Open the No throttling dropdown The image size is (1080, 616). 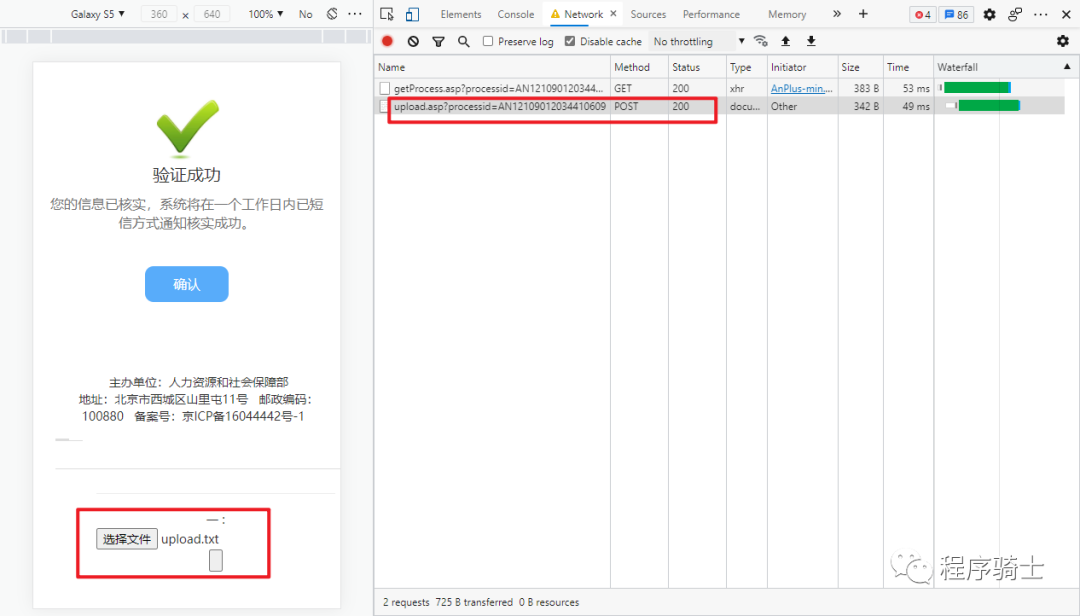[x=699, y=41]
